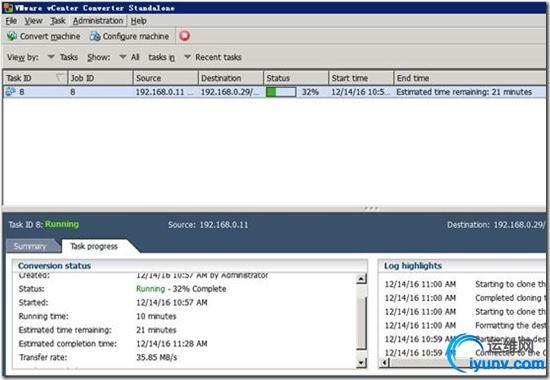Image resolution: width=550 pixels, height=380 pixels.
Task: Click the green 32% progress bar
Action: pyautogui.click(x=281, y=92)
